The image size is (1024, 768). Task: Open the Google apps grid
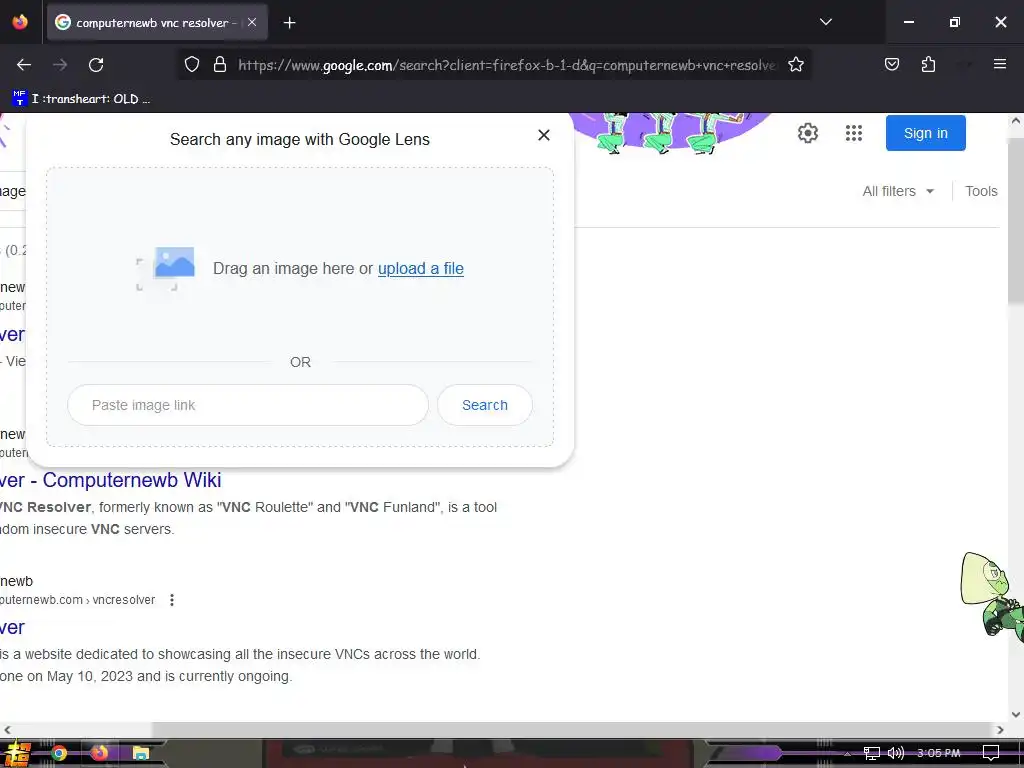pyautogui.click(x=854, y=133)
